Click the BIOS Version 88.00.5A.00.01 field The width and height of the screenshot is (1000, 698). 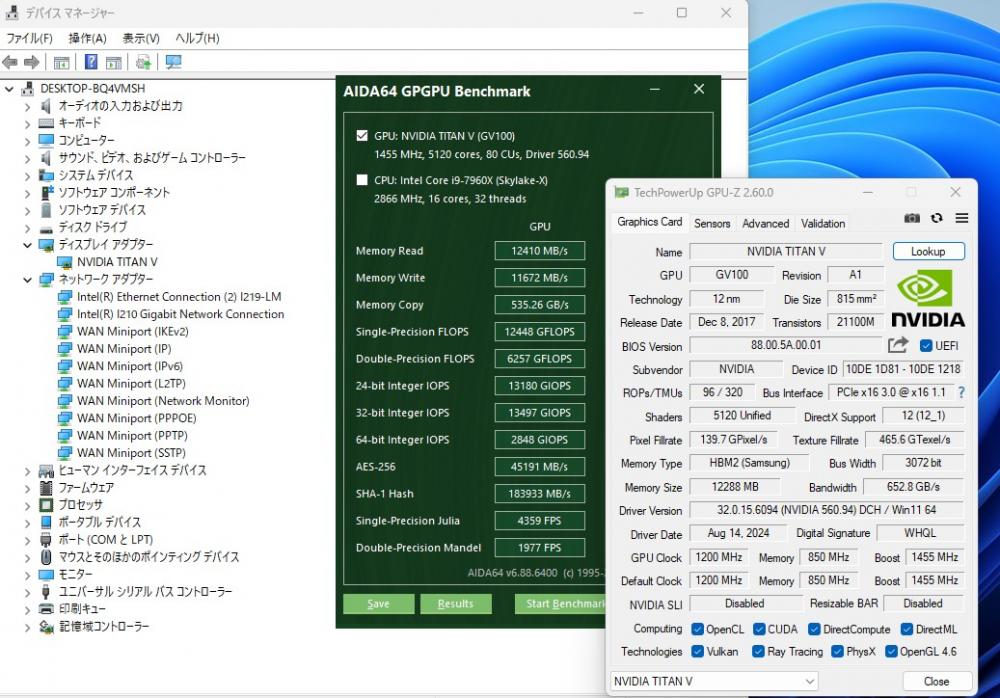tap(786, 345)
